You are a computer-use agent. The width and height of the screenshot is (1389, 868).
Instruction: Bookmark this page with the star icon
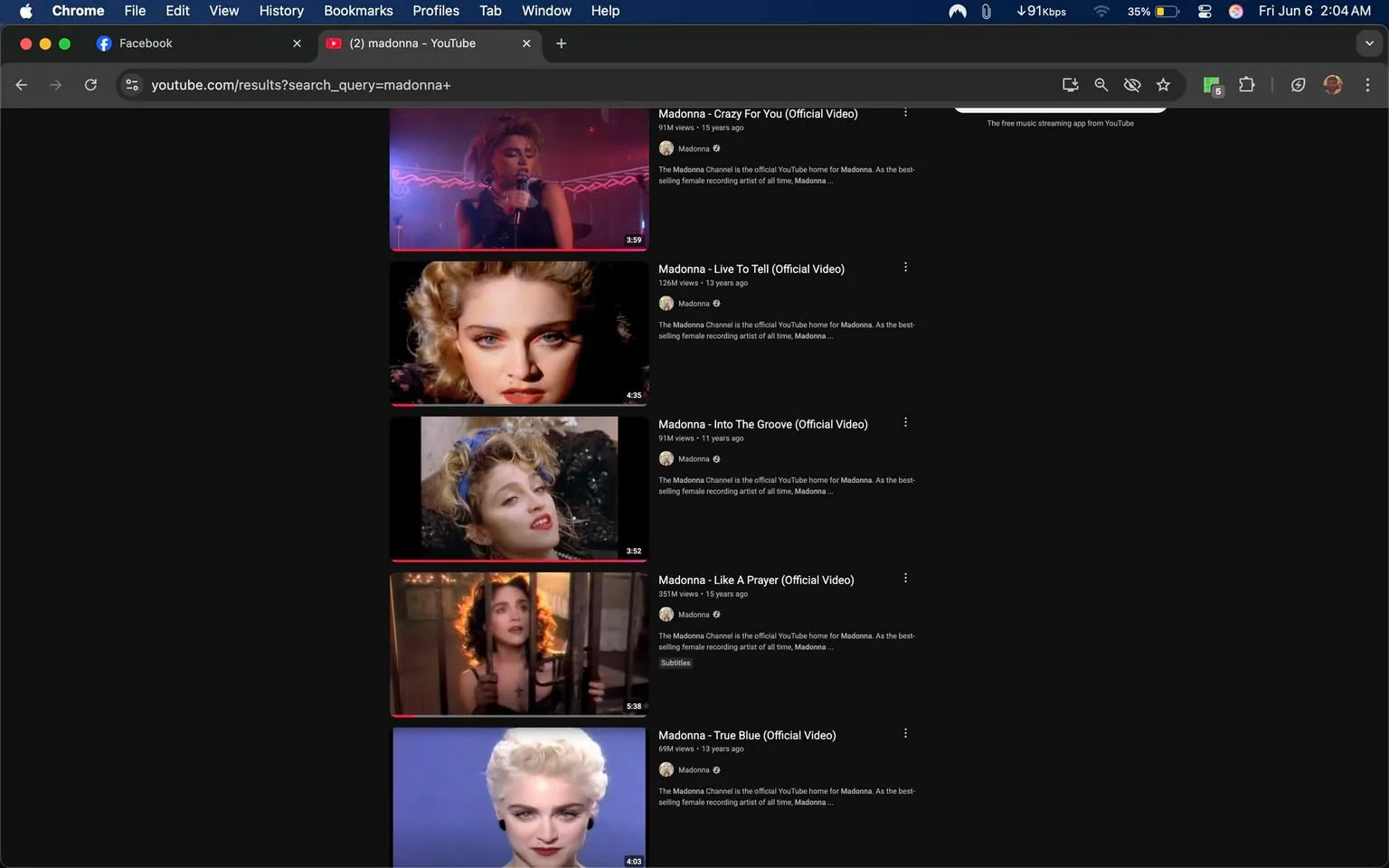[x=1163, y=84]
